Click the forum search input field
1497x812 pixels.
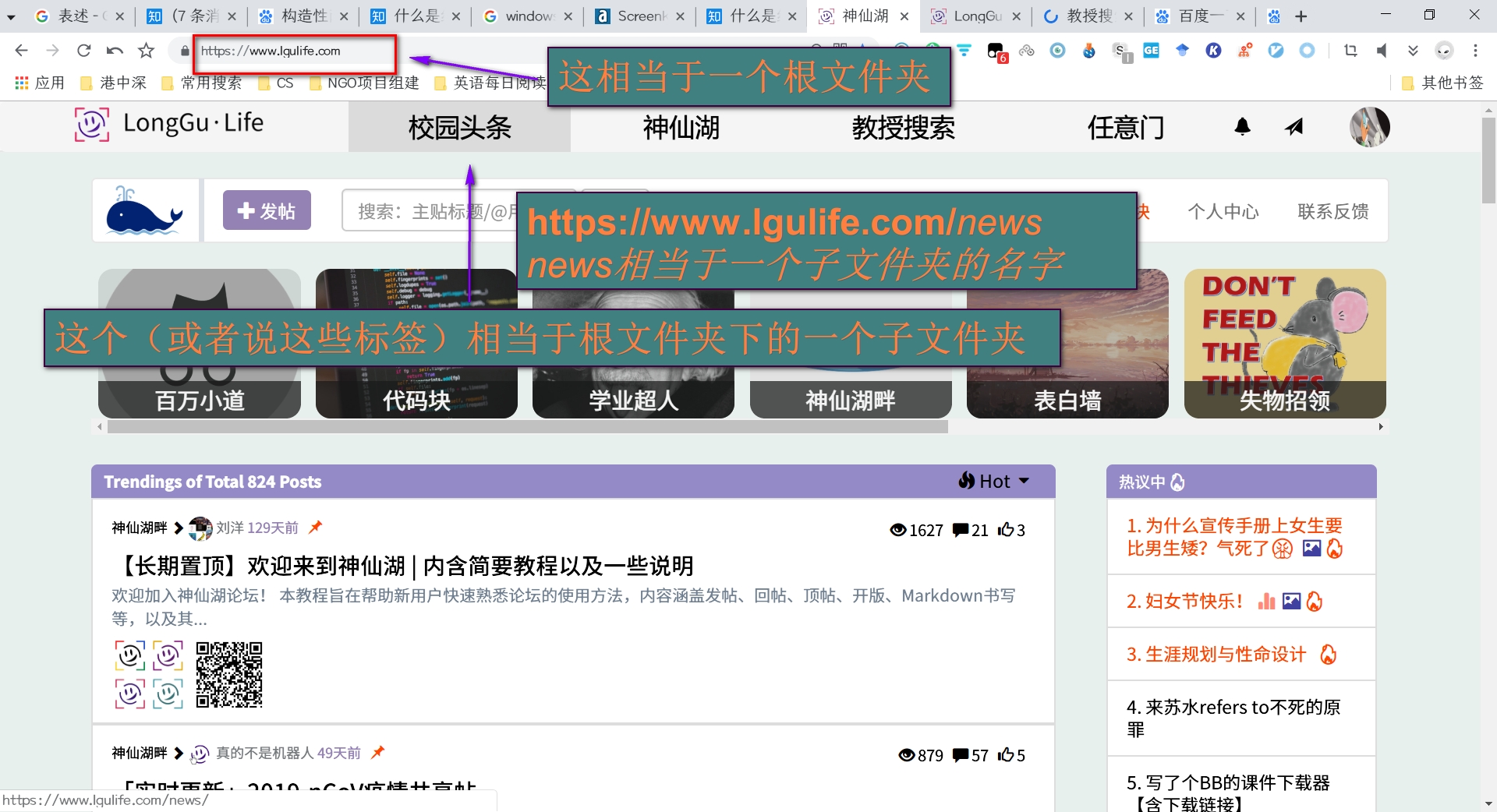429,211
